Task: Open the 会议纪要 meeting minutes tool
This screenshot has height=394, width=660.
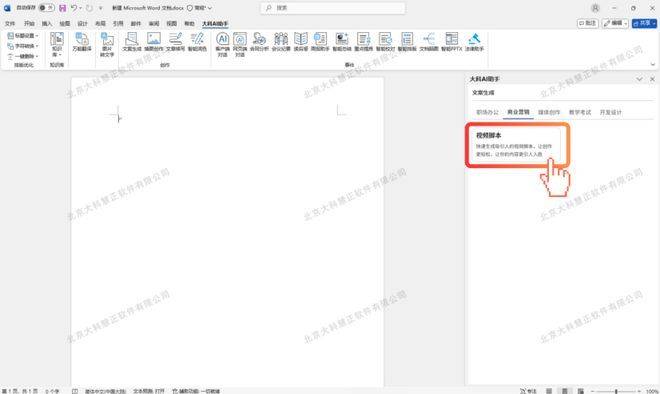Action: click(281, 42)
